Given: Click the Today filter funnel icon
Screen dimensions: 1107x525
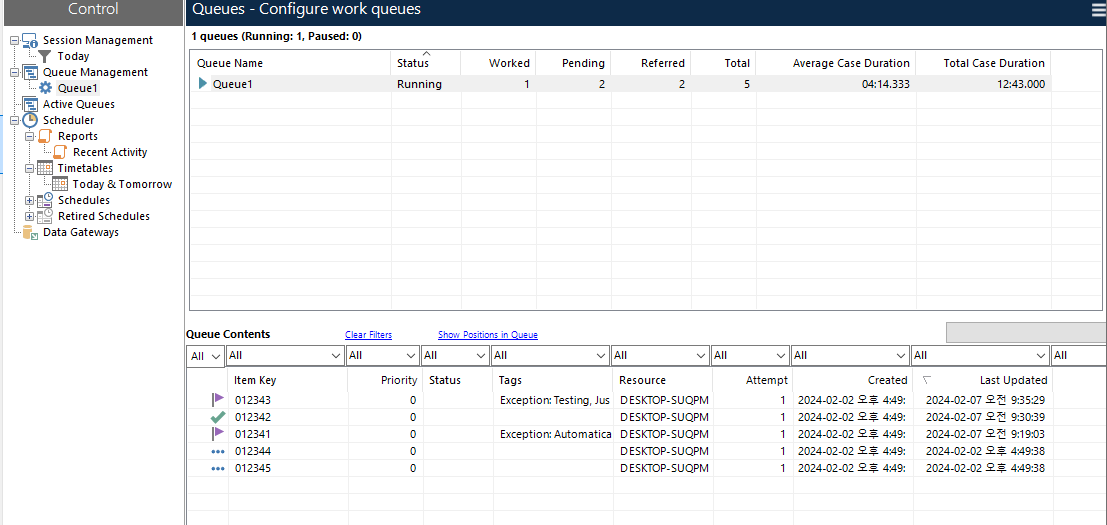Looking at the screenshot, I should click(44, 56).
